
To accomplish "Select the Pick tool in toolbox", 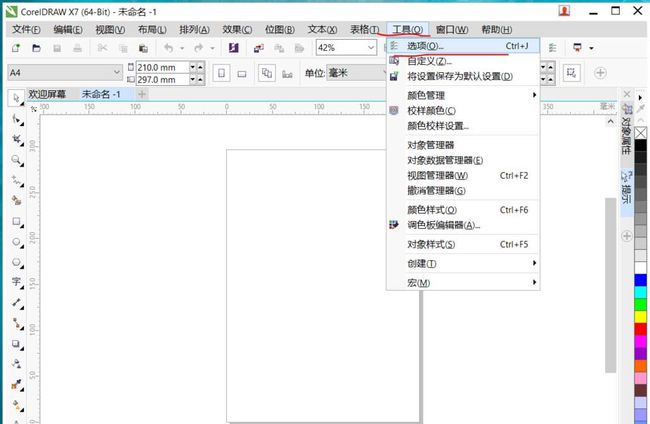I will pos(16,98).
